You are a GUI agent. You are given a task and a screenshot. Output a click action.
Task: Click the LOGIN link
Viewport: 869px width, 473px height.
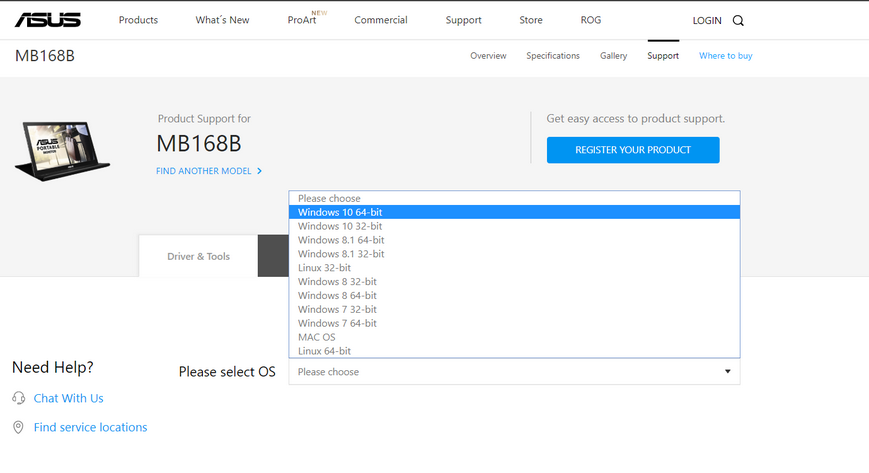coord(707,21)
